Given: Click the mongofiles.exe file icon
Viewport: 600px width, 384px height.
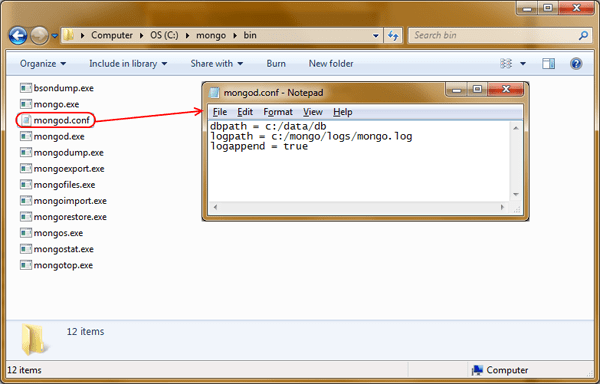Looking at the screenshot, I should point(26,185).
